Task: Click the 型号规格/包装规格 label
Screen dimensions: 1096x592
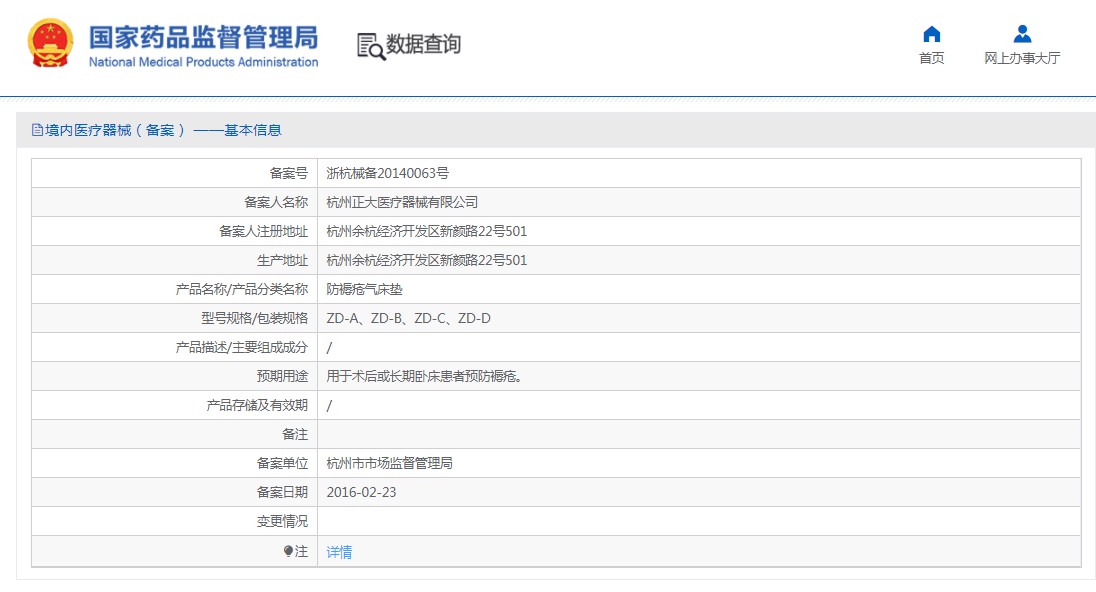Action: point(254,318)
